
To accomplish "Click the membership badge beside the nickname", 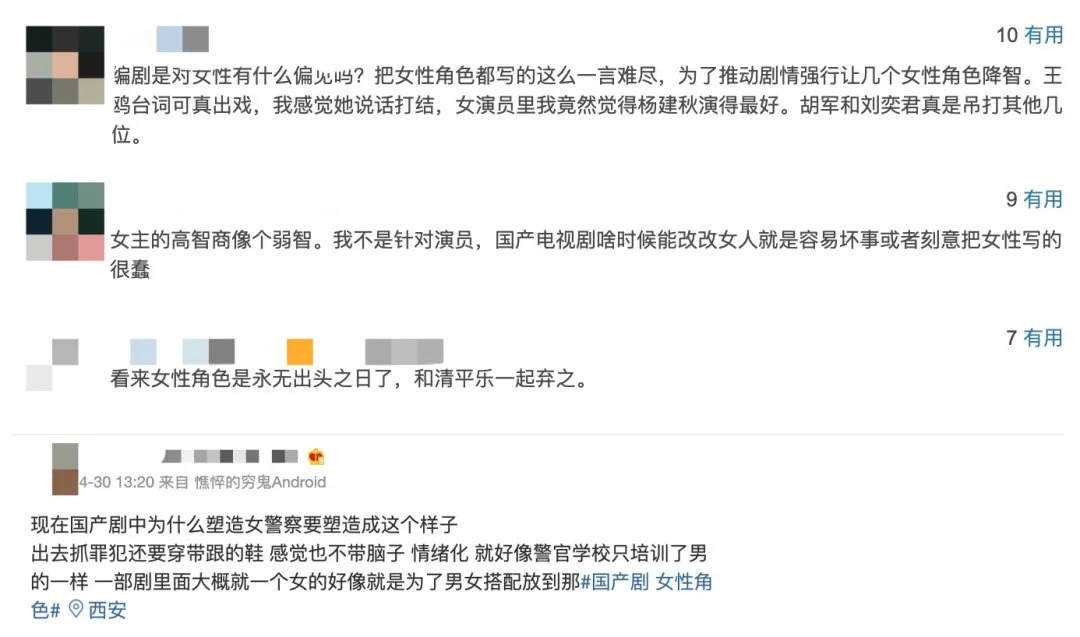I will (316, 457).
